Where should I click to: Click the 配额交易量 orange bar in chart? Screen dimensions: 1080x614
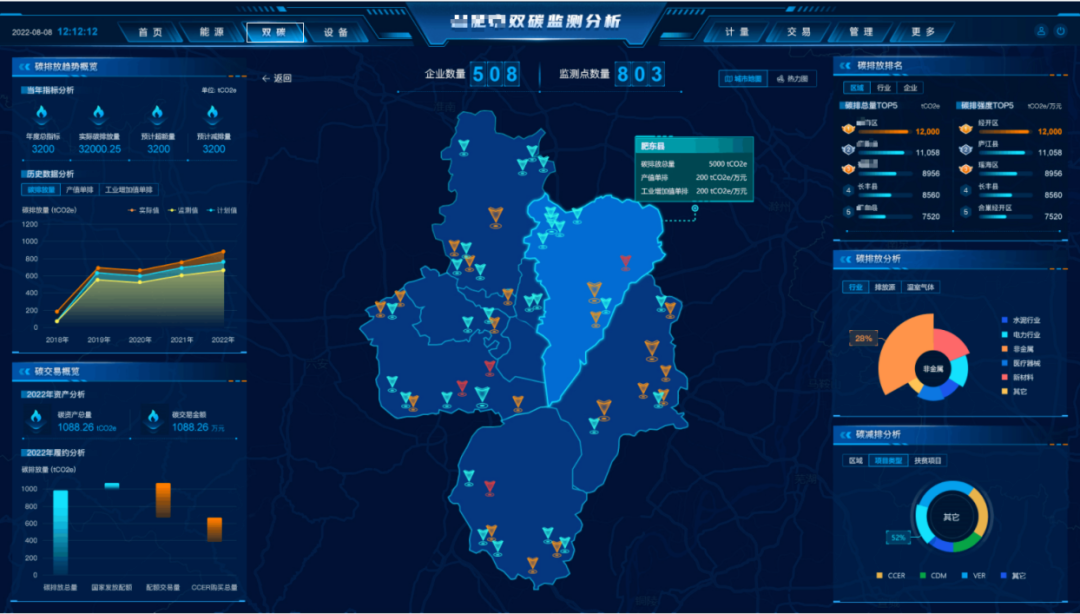[x=163, y=500]
